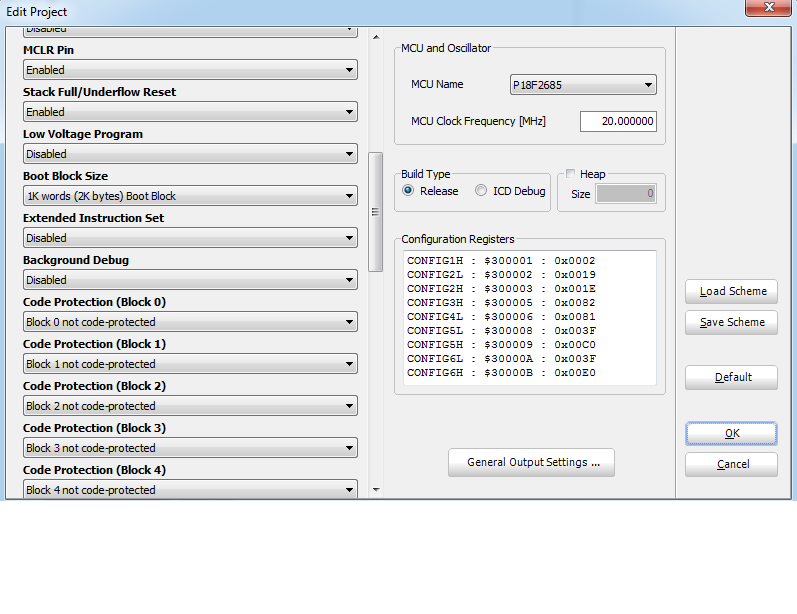This screenshot has width=797, height=614.
Task: Click the settings list scrollbar thumb
Action: click(376, 212)
